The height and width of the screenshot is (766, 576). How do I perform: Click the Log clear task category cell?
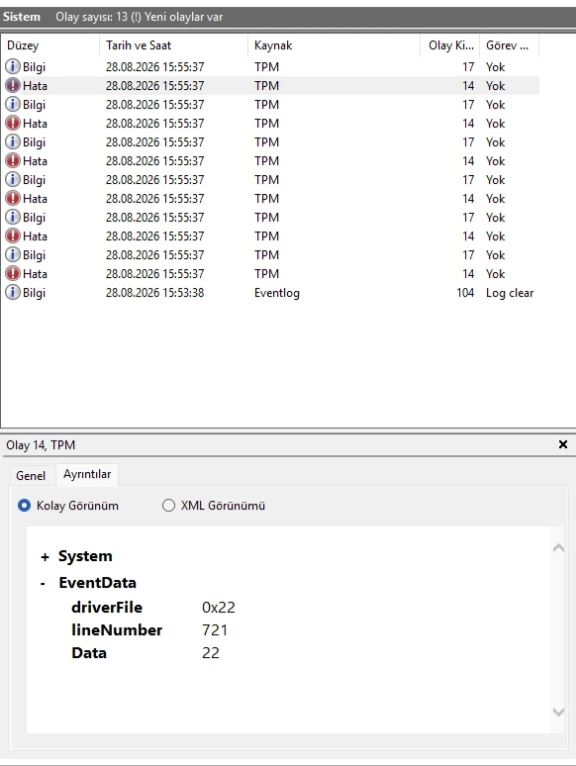point(510,293)
